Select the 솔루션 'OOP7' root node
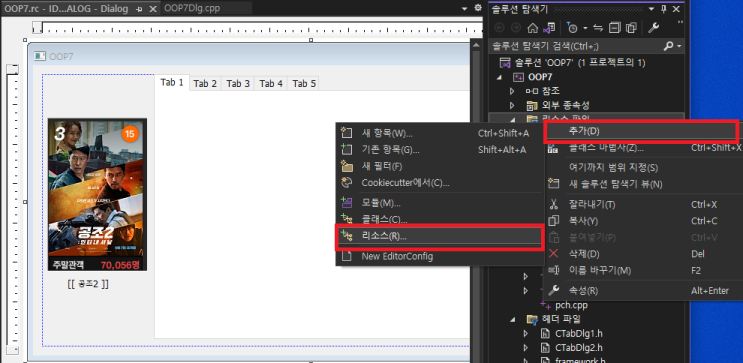Viewport: 743px width, 363px height. [x=580, y=63]
